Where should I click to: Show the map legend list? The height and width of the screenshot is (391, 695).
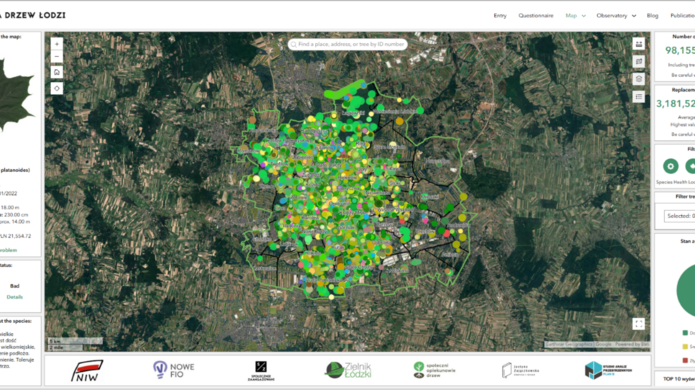[639, 97]
